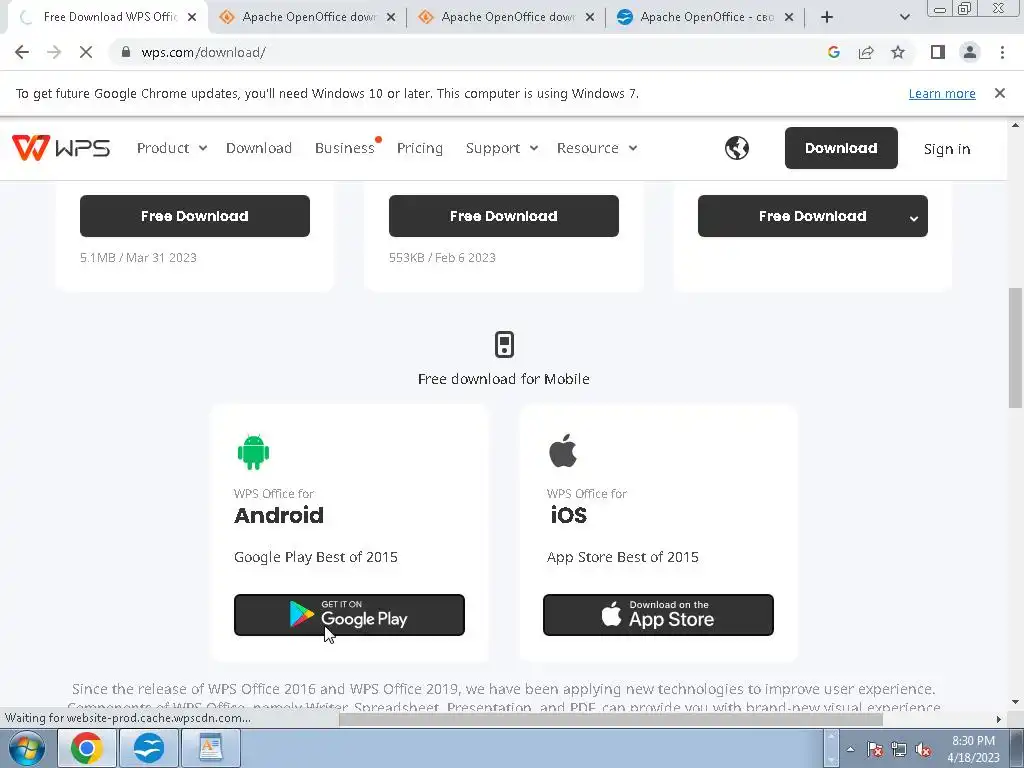Image resolution: width=1024 pixels, height=768 pixels.
Task: Stop loading the page button
Action: point(86,52)
